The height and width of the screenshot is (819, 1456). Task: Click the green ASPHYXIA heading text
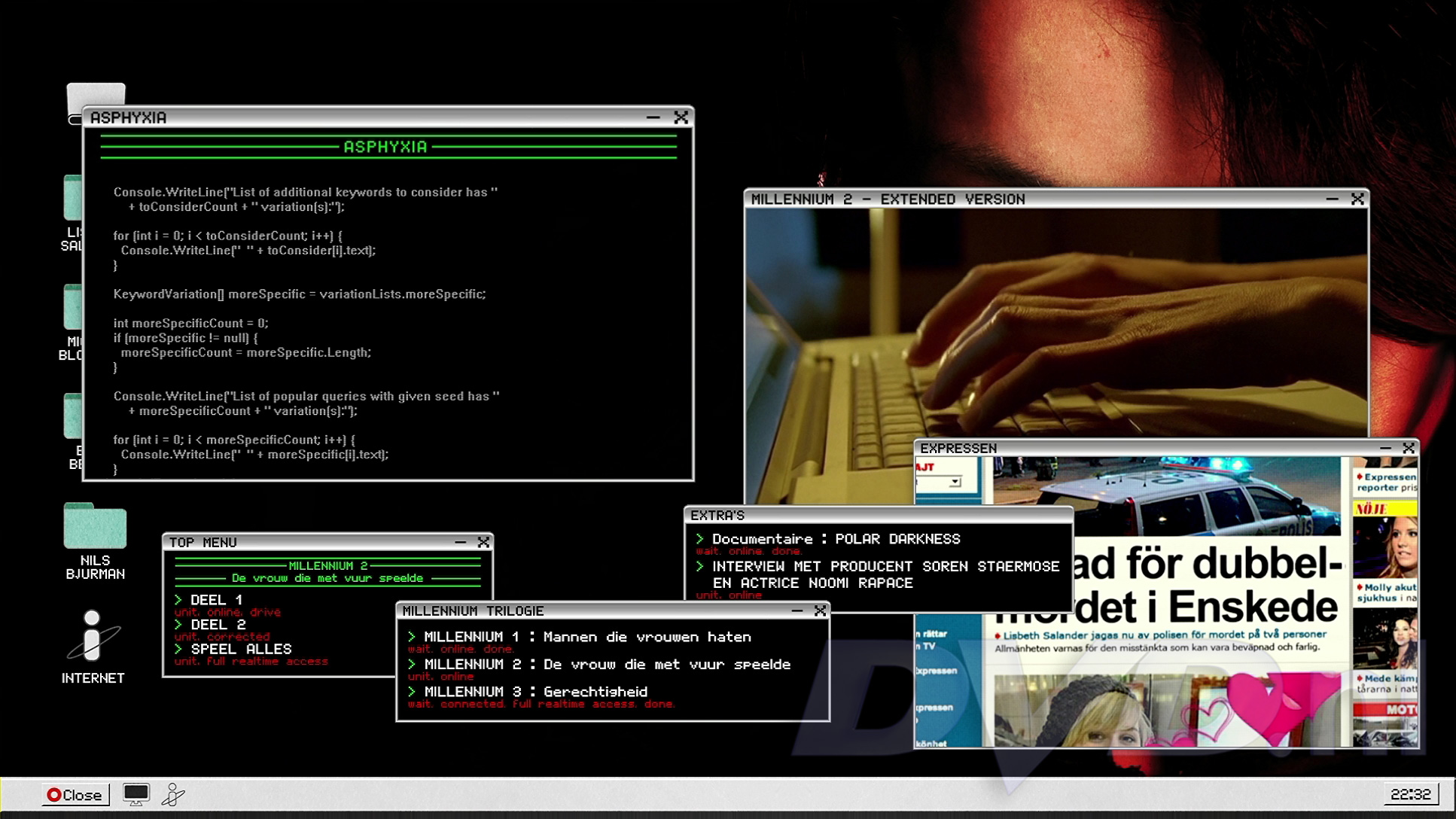pos(385,147)
